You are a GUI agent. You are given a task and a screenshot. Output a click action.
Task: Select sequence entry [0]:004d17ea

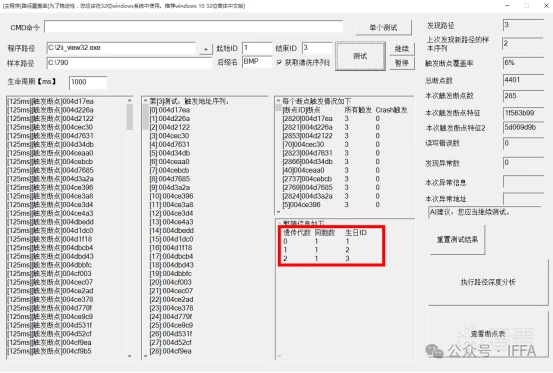[170, 110]
